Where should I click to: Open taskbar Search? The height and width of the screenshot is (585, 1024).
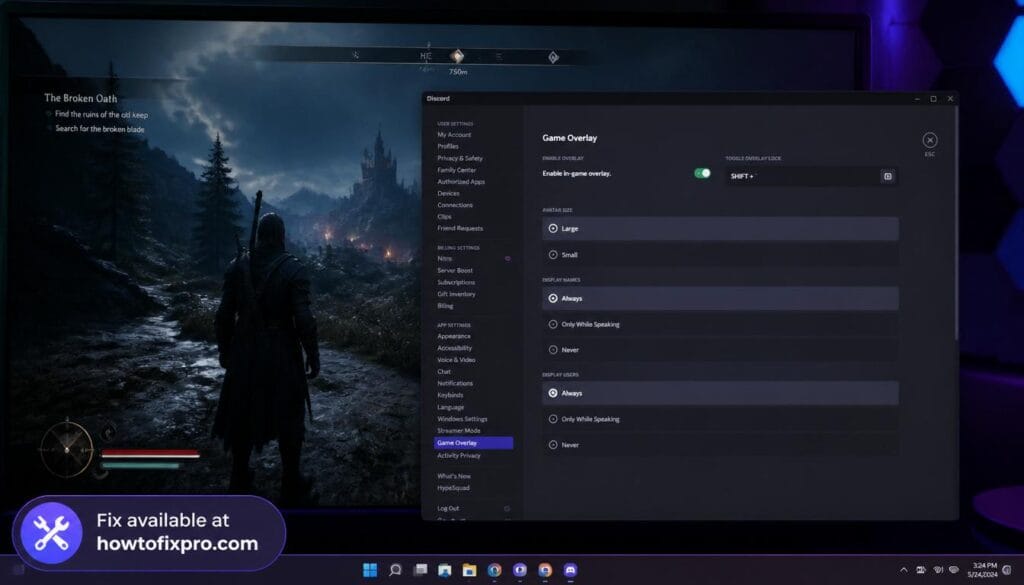(395, 570)
